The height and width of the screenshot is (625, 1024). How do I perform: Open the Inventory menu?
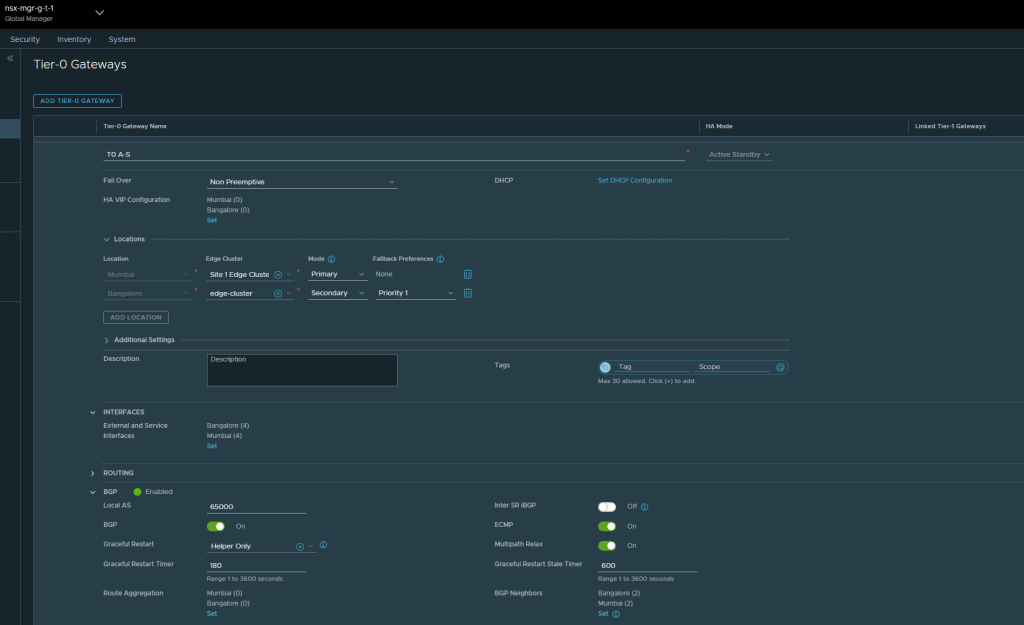click(x=74, y=39)
